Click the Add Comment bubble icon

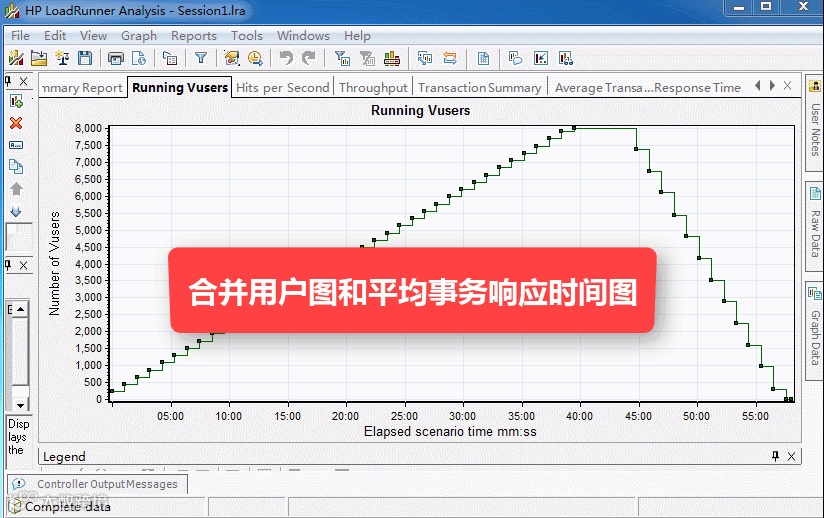pyautogui.click(x=516, y=58)
